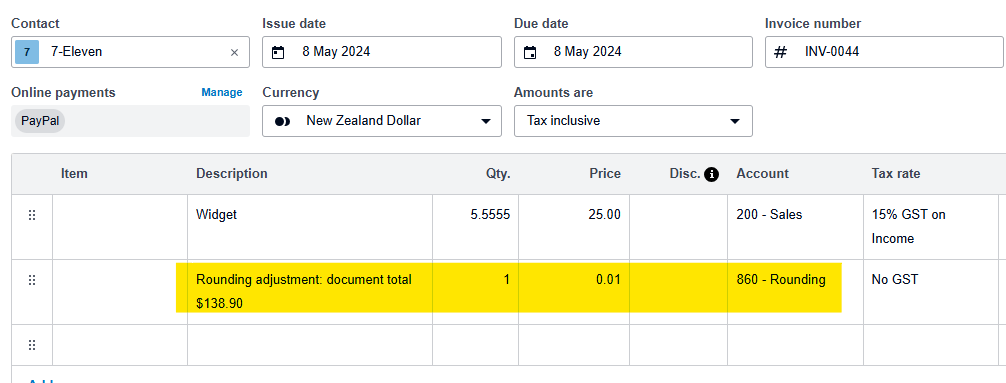Open the Issue date calendar icon

point(278,53)
